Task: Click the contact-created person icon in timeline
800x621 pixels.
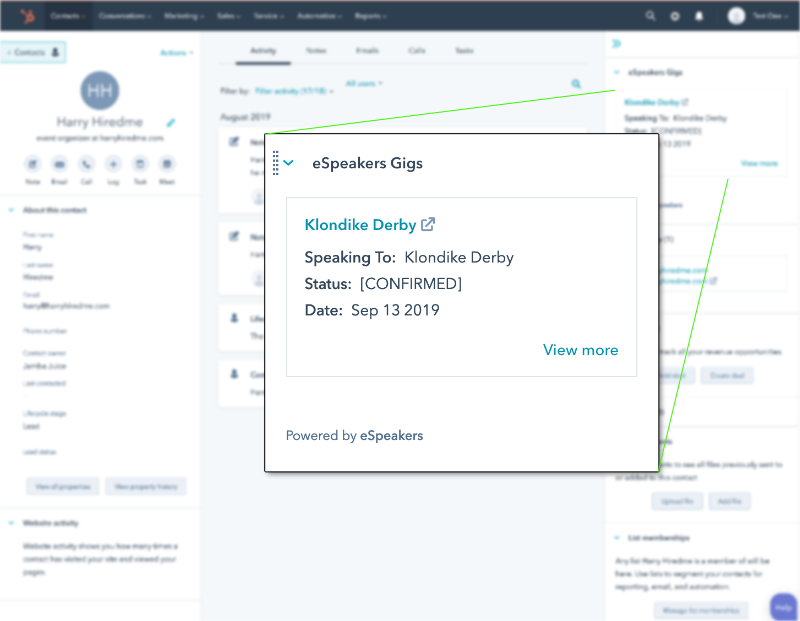Action: pyautogui.click(x=234, y=374)
